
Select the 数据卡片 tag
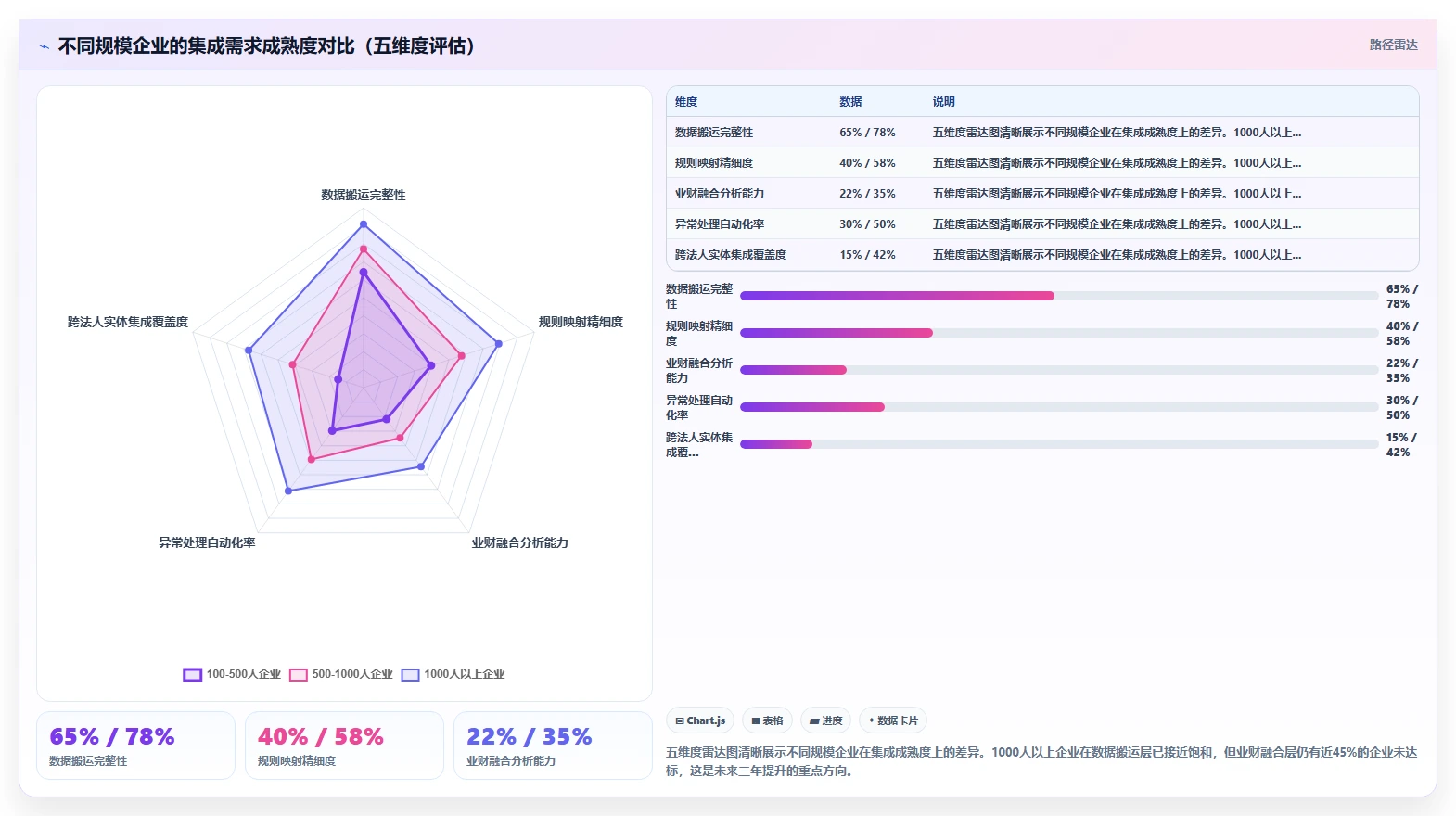coord(892,720)
